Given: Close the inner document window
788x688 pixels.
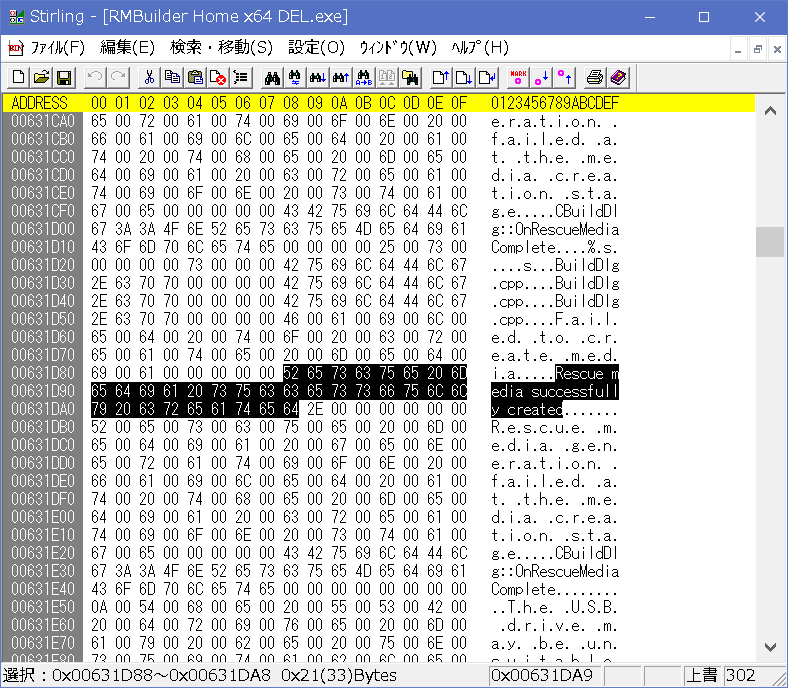Looking at the screenshot, I should pos(777,49).
